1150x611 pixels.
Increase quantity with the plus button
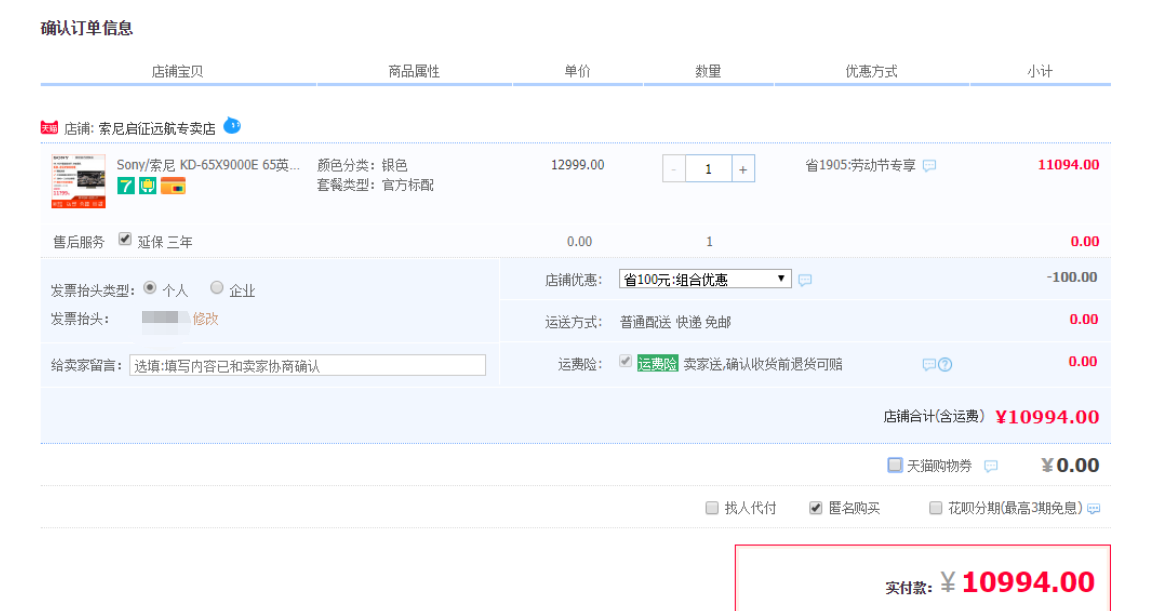(x=743, y=169)
